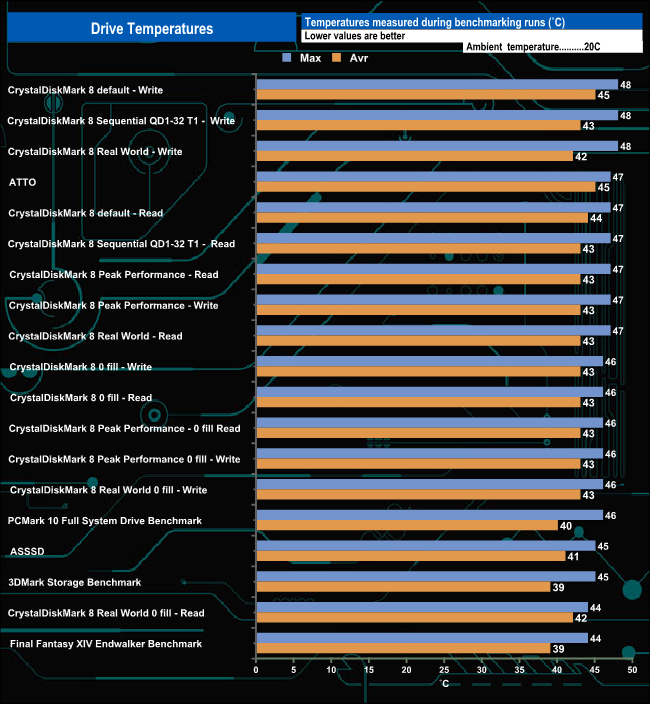Click the Avr bar for 3DMark Storage Benchmark

click(404, 587)
